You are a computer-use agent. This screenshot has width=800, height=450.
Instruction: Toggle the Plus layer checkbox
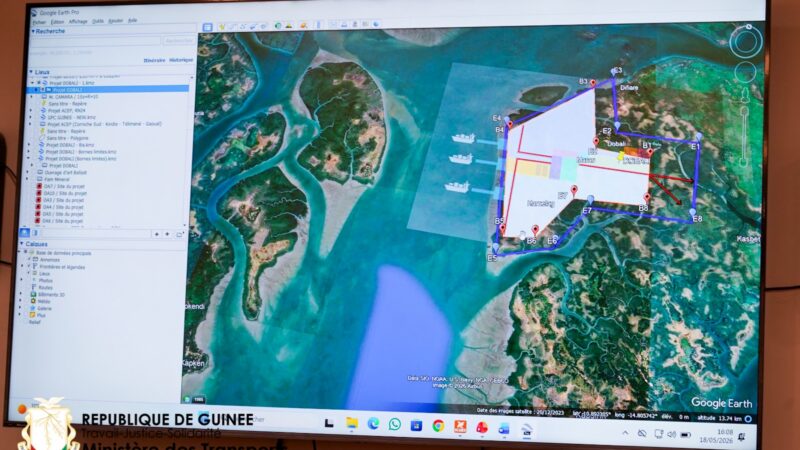click(x=26, y=315)
